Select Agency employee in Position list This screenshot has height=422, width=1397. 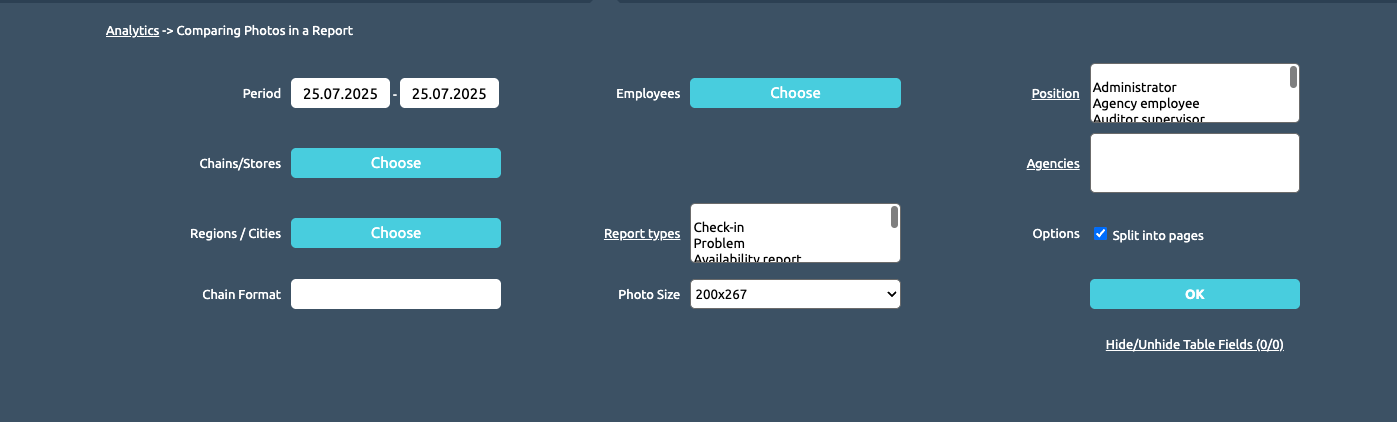1146,103
